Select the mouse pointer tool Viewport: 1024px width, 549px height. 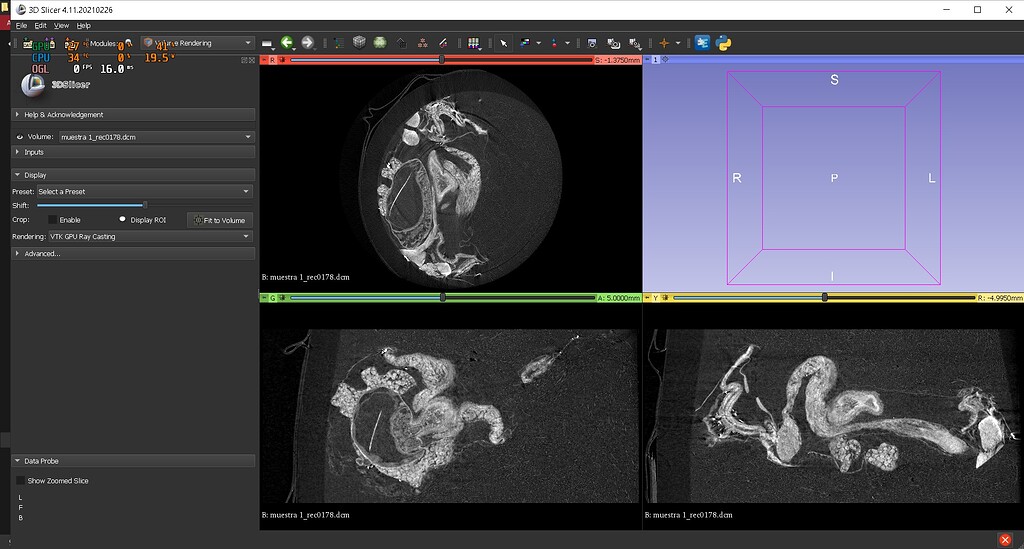[x=504, y=43]
